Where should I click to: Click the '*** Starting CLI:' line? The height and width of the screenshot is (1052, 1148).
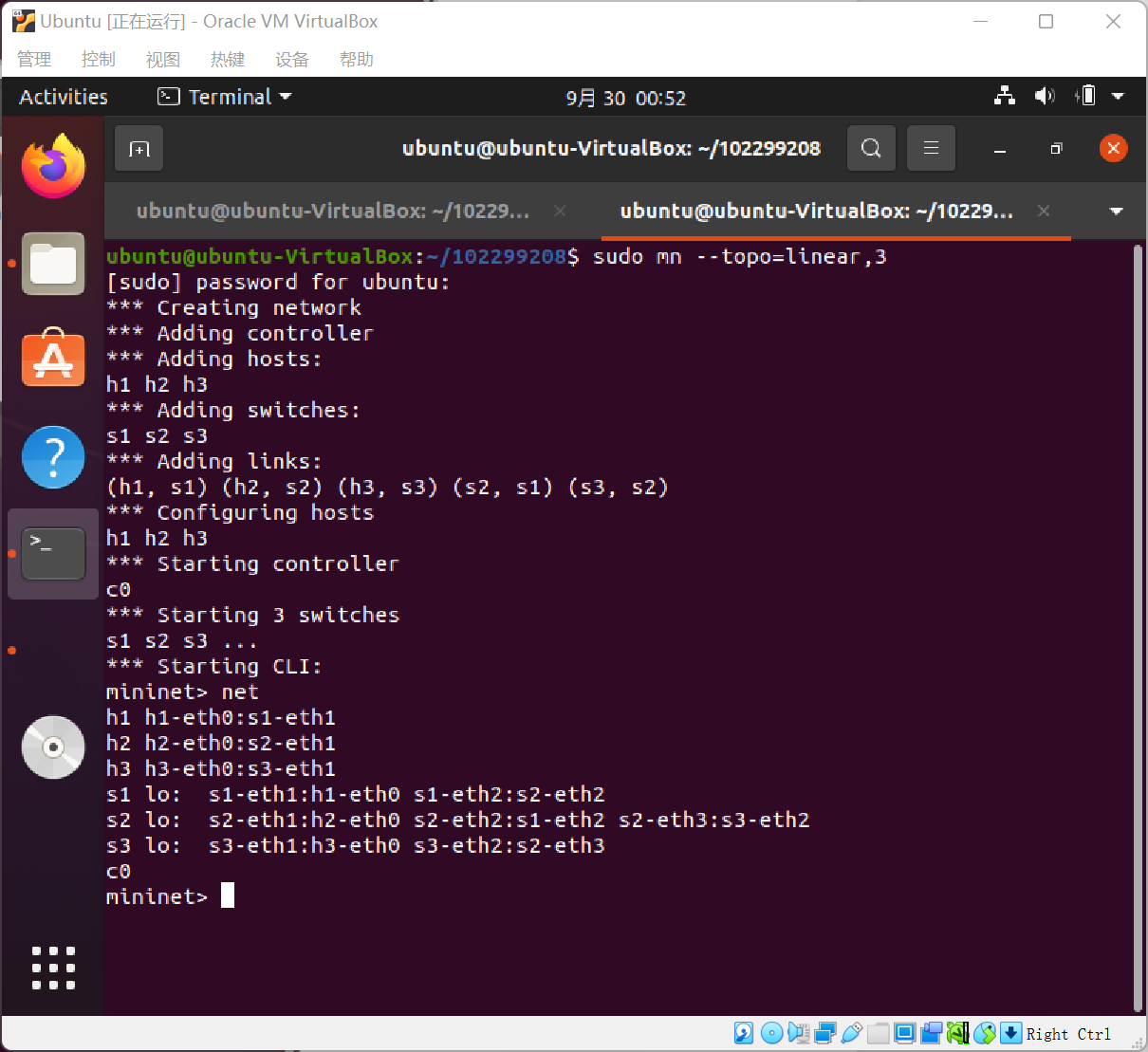pyautogui.click(x=214, y=666)
